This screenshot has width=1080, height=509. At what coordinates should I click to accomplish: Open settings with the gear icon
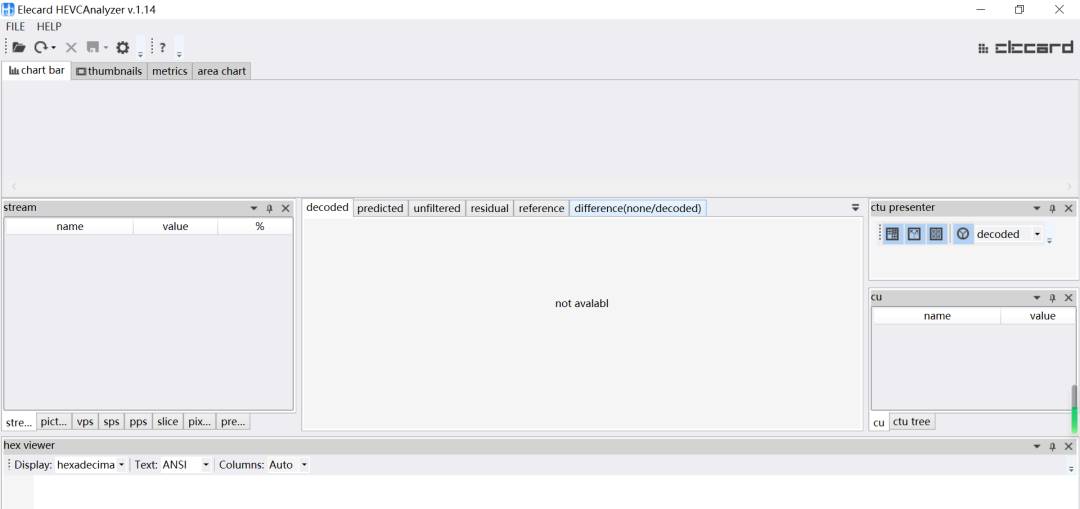pyautogui.click(x=123, y=47)
